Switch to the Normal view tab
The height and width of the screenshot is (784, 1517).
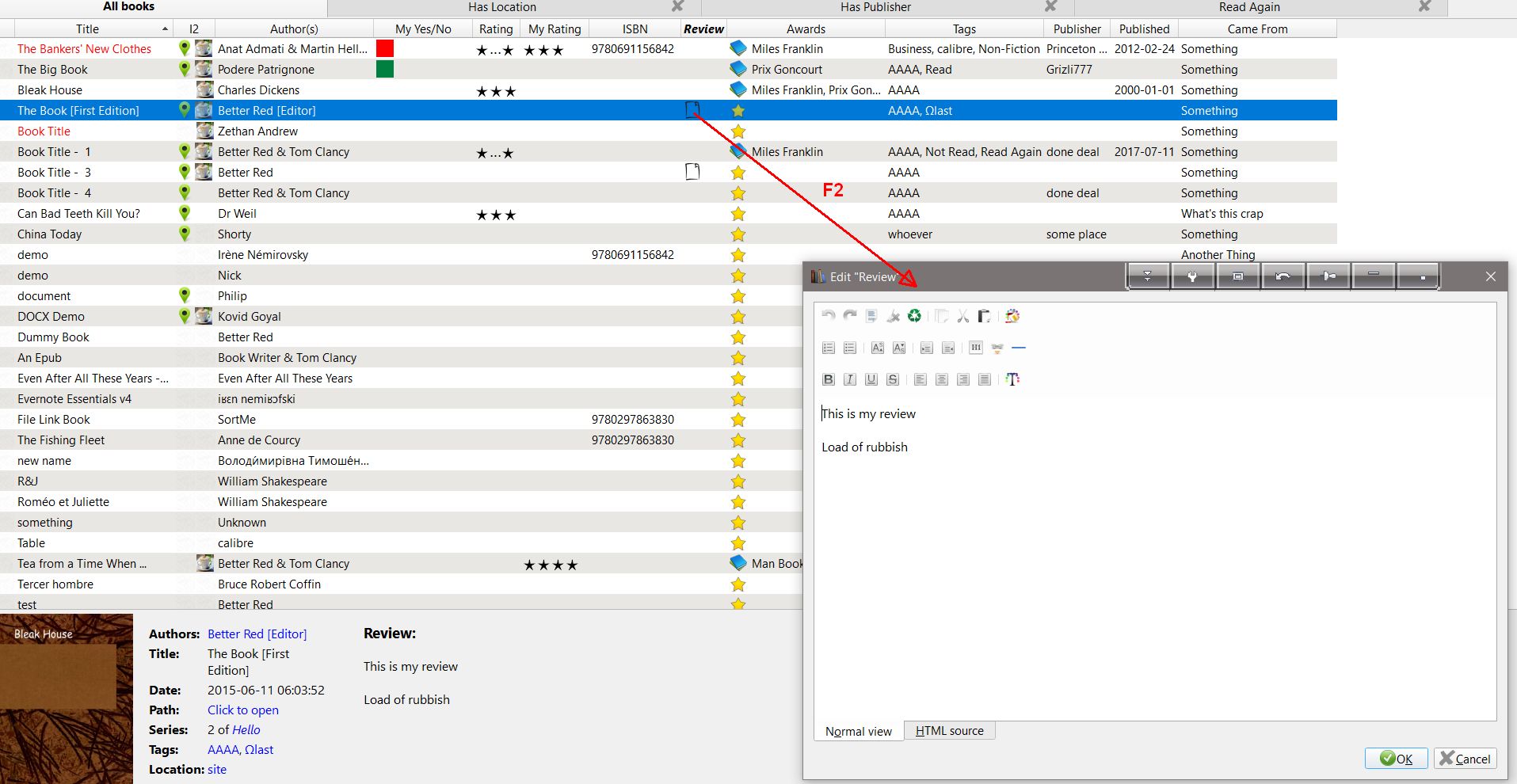tap(859, 732)
